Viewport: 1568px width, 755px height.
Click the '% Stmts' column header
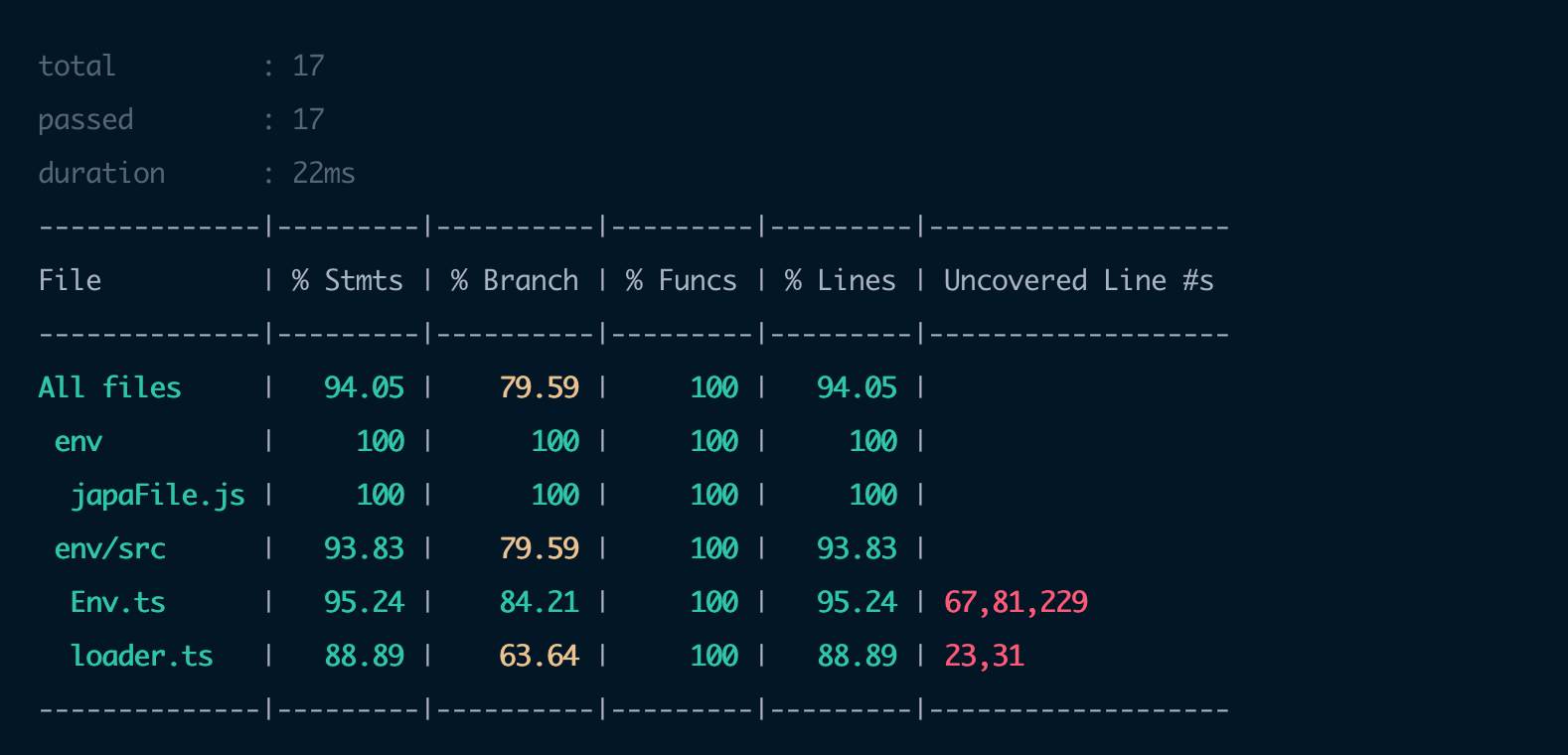tap(348, 280)
